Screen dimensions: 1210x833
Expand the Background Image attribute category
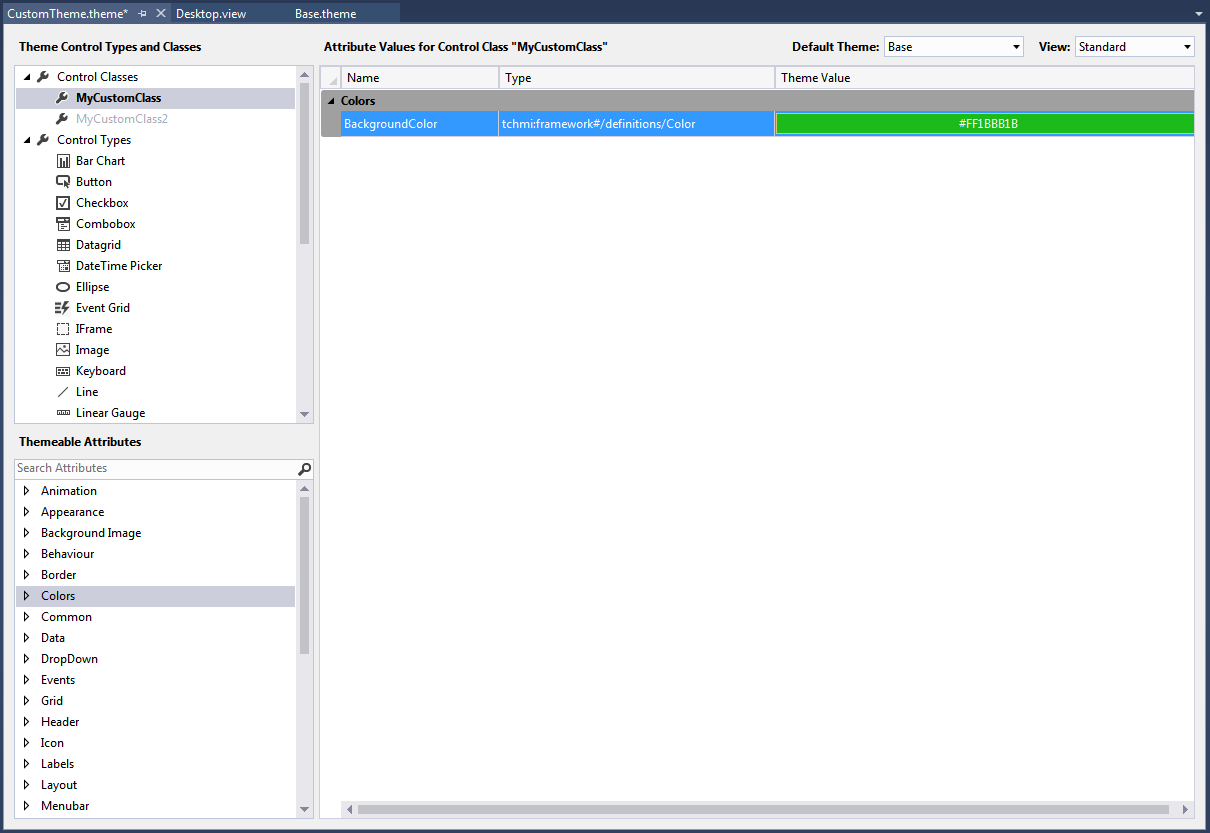[27, 533]
